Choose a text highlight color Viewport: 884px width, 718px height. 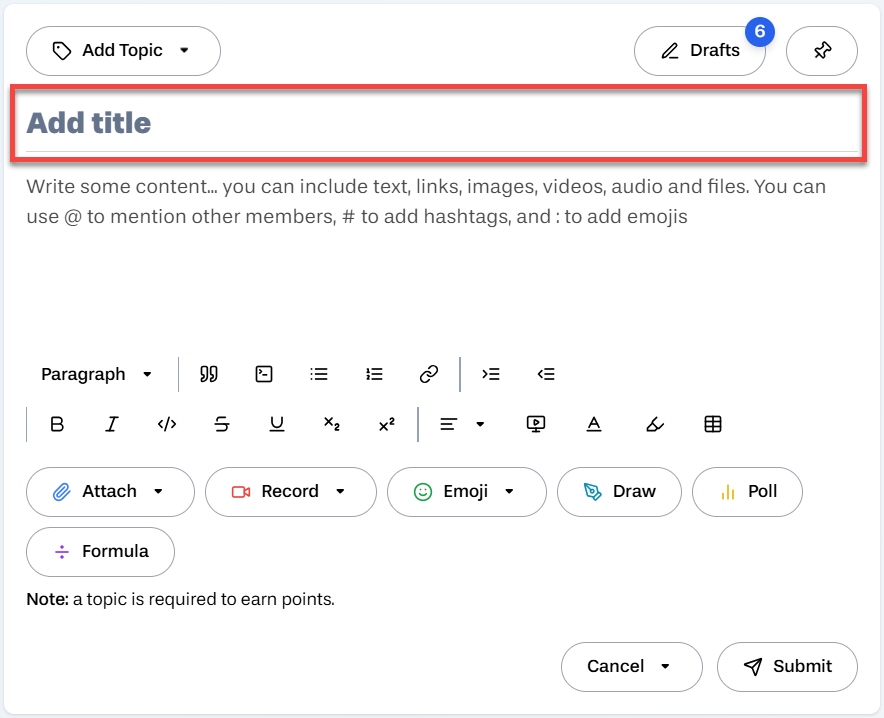coord(655,424)
